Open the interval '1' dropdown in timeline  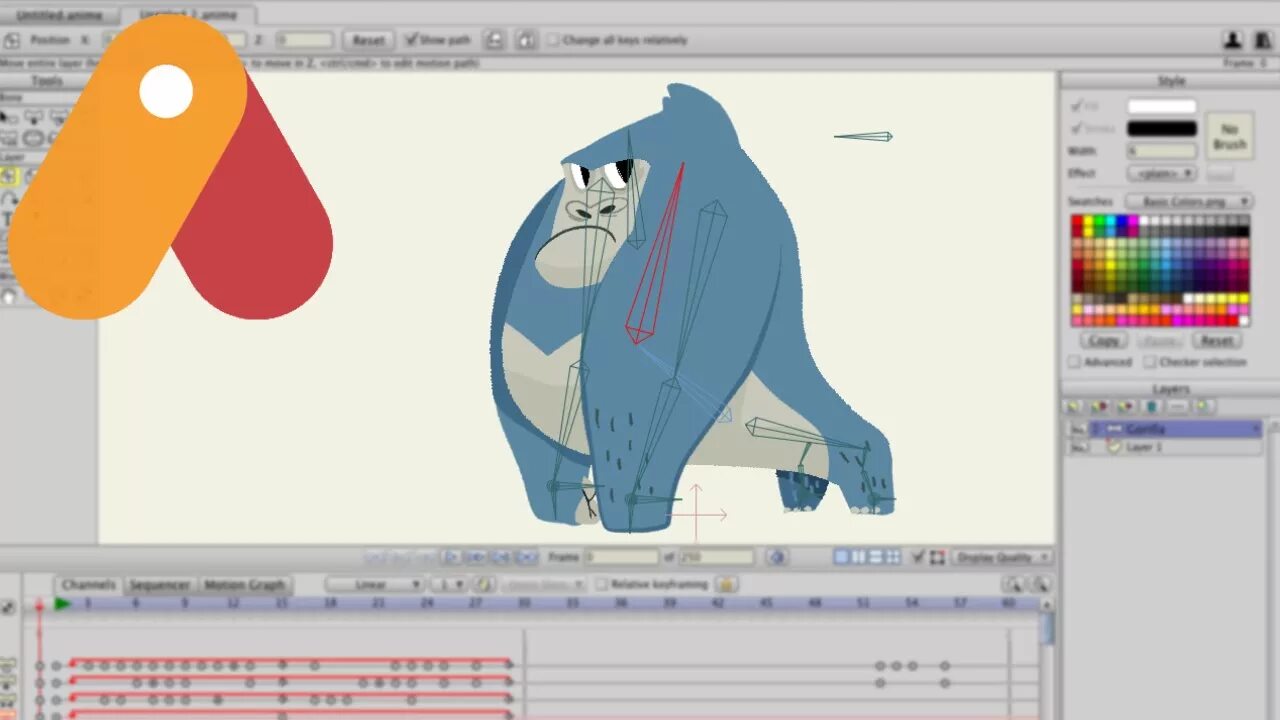[449, 584]
